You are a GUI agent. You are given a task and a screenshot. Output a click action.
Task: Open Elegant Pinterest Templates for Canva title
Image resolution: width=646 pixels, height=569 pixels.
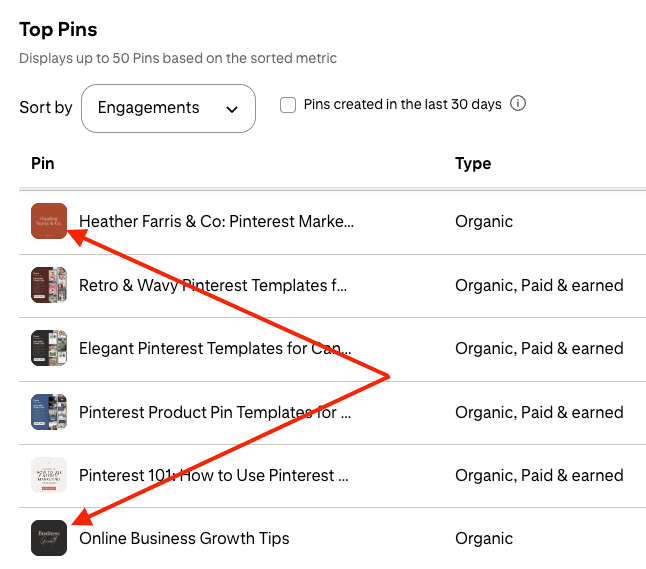tap(215, 348)
